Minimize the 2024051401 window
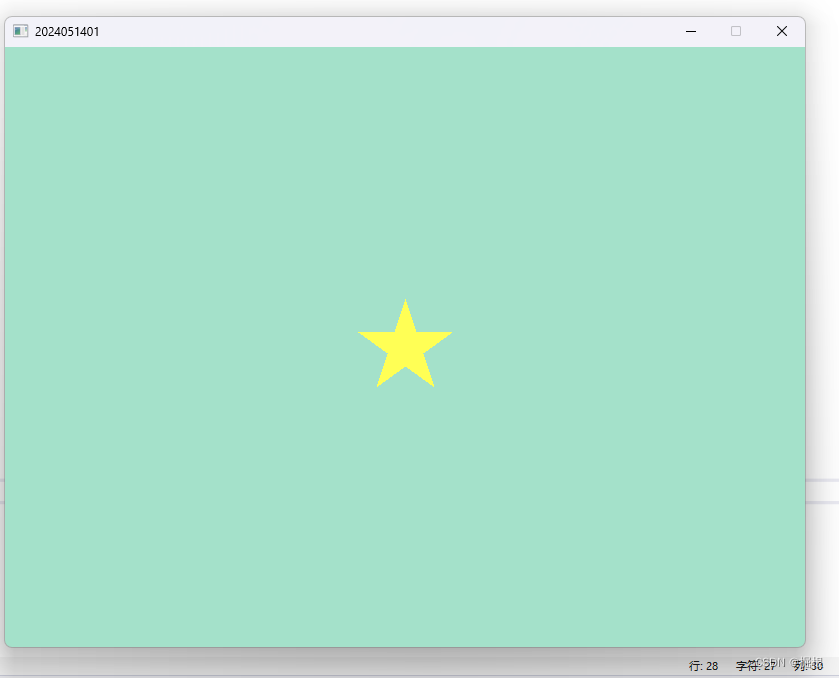The width and height of the screenshot is (839, 678). (690, 31)
